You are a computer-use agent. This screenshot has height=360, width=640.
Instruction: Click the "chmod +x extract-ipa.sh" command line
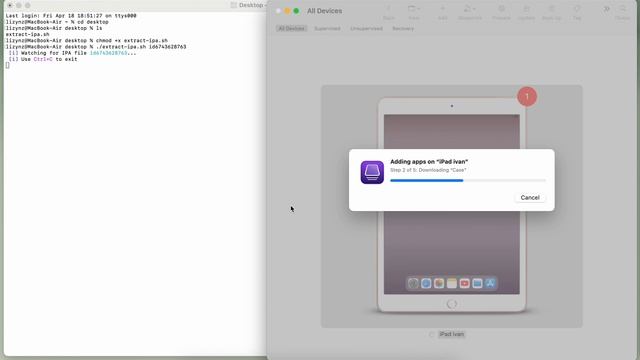(x=87, y=40)
